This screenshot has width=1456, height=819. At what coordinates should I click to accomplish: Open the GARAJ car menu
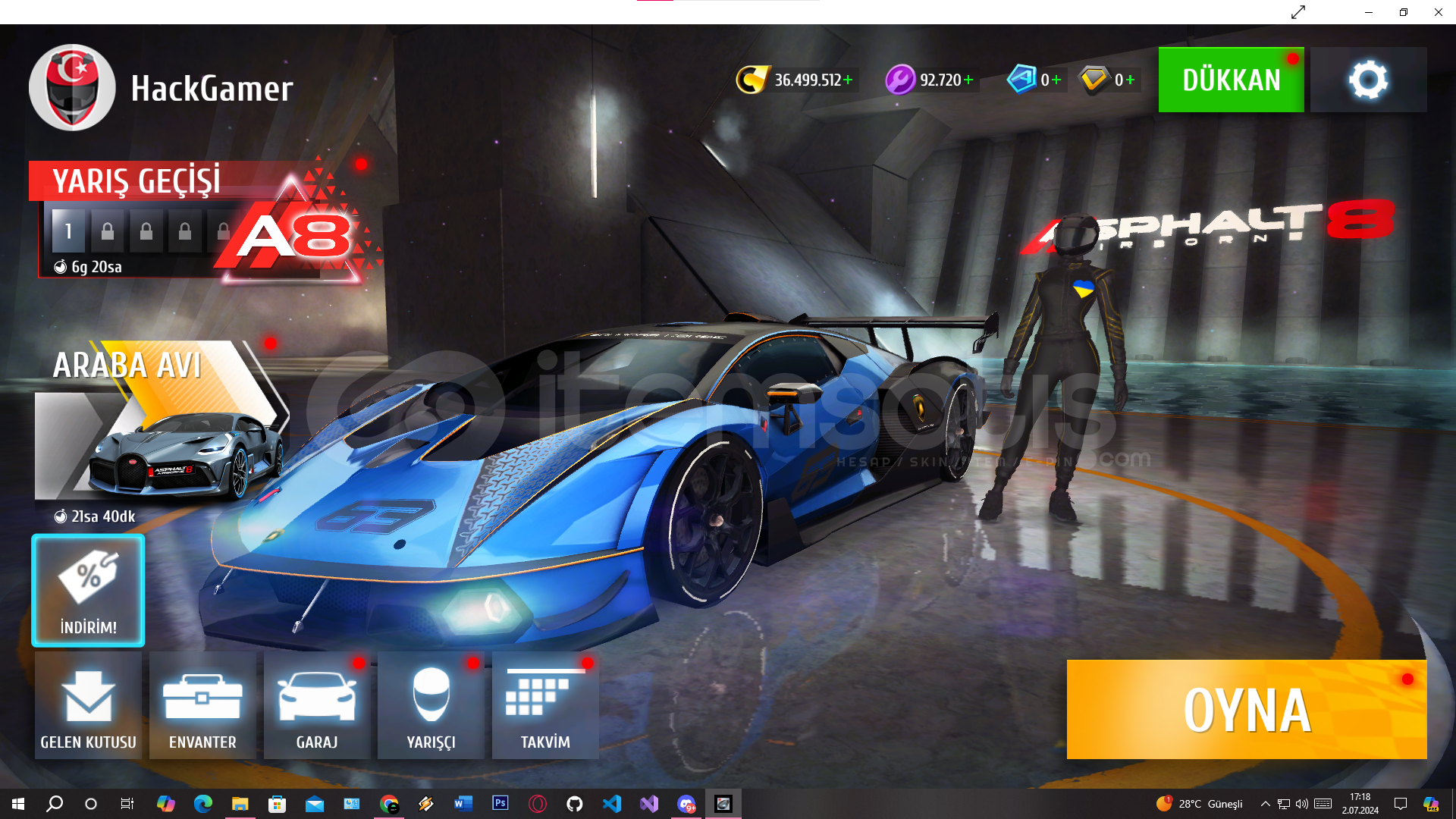pyautogui.click(x=317, y=705)
